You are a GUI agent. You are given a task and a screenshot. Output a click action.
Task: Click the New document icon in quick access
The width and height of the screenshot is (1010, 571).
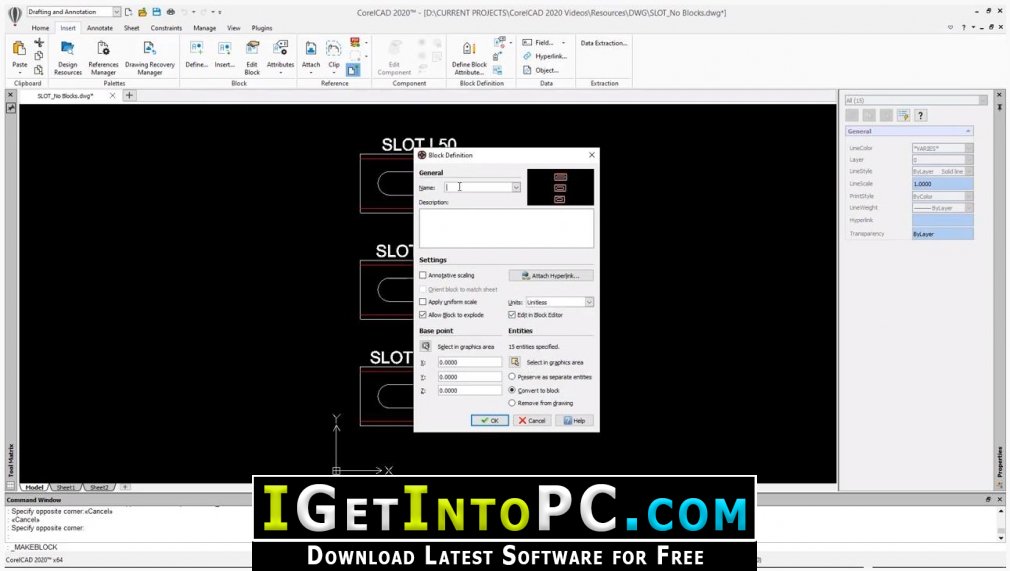(129, 12)
